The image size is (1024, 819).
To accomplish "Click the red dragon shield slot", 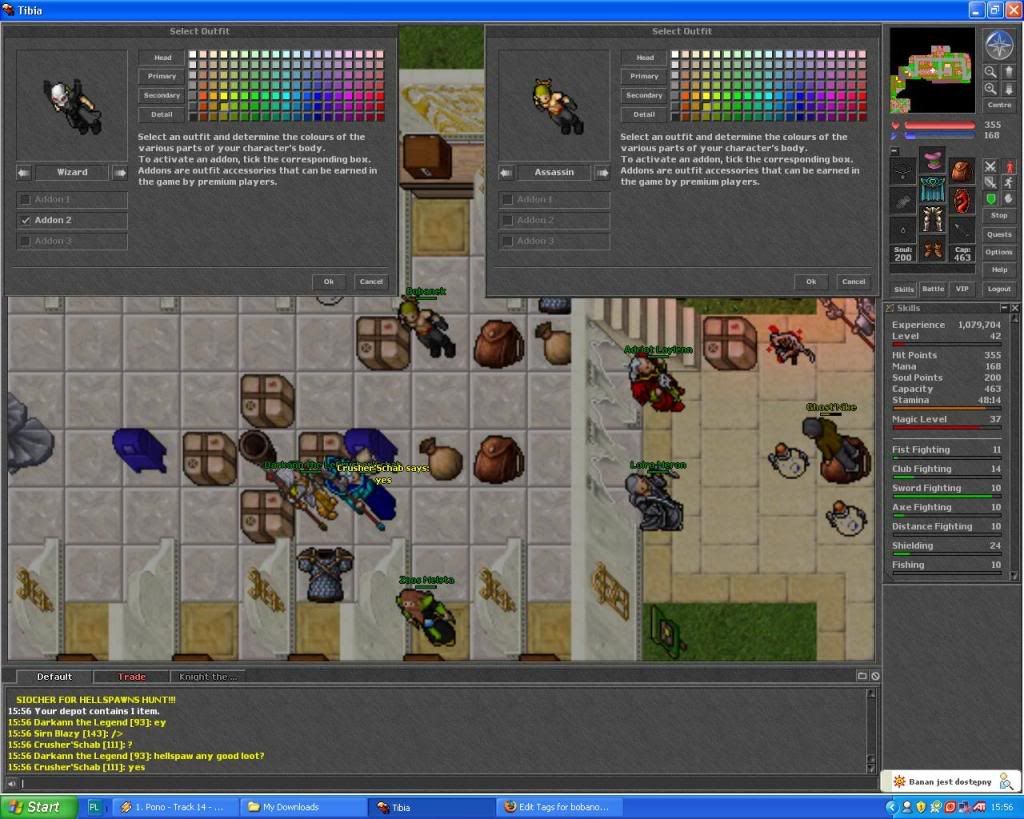I will click(x=962, y=201).
